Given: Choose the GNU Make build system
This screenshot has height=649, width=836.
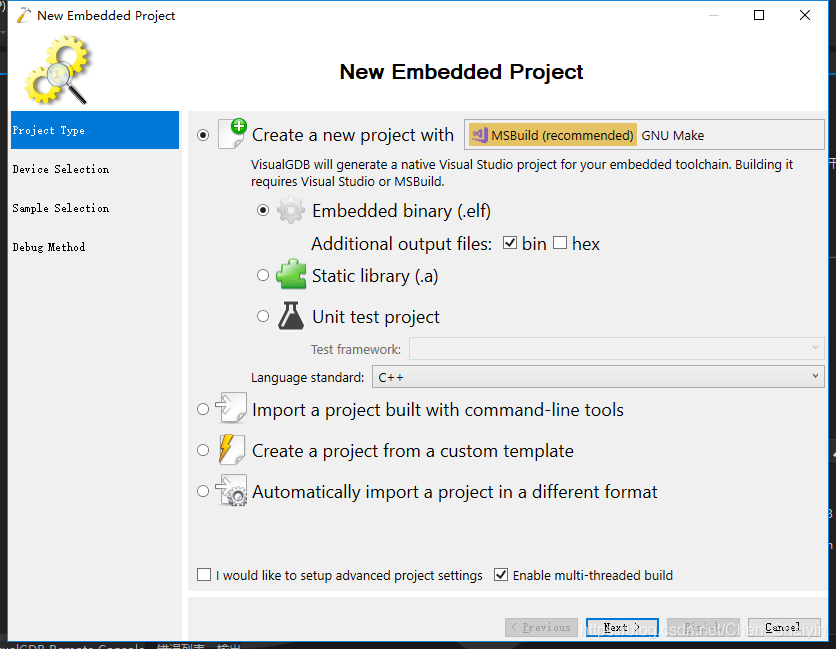Looking at the screenshot, I should pyautogui.click(x=672, y=135).
